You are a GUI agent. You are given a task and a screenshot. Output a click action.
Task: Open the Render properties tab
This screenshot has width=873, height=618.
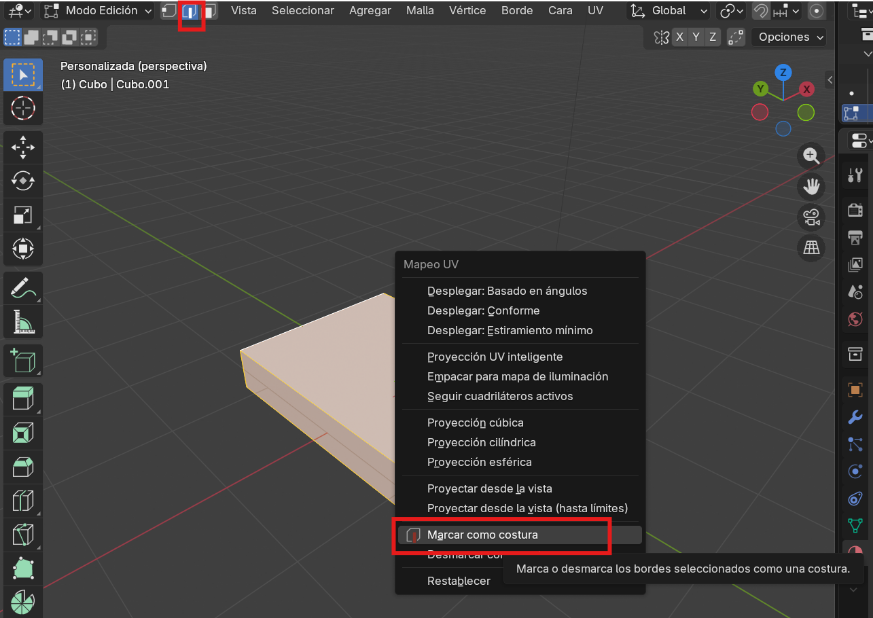pyautogui.click(x=855, y=210)
